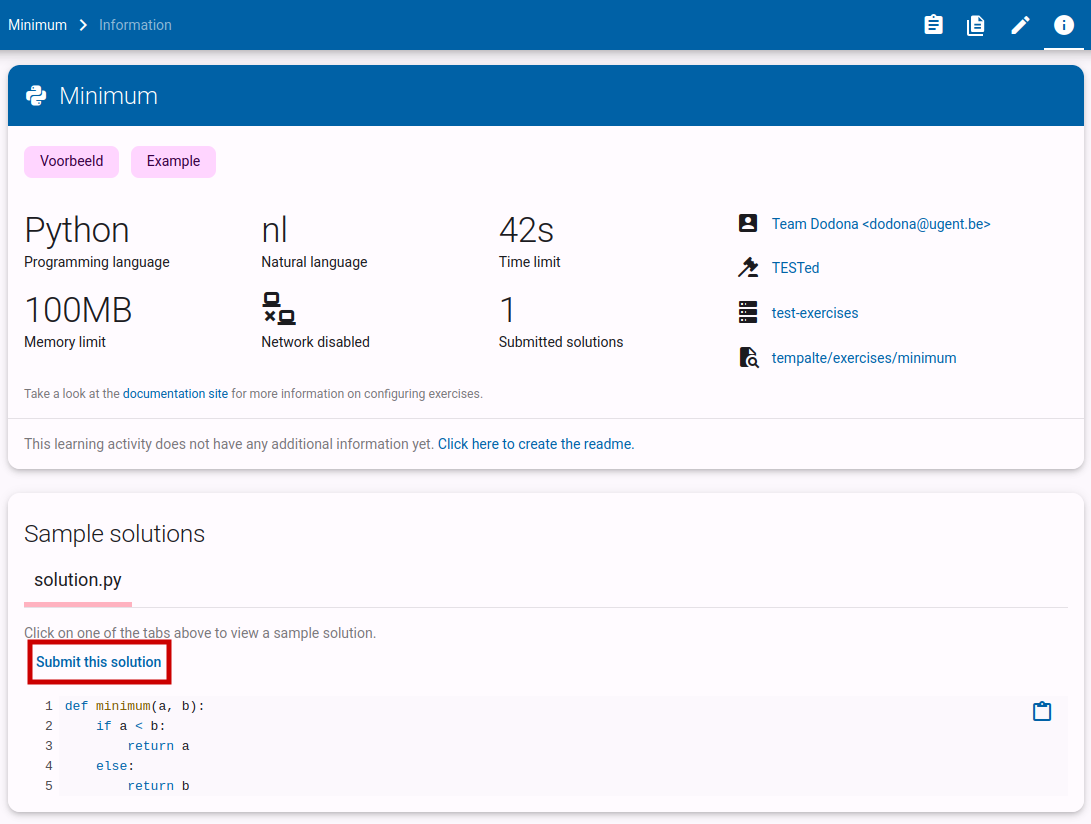Open the TESTed judge link
The width and height of the screenshot is (1091, 824).
pyautogui.click(x=795, y=268)
